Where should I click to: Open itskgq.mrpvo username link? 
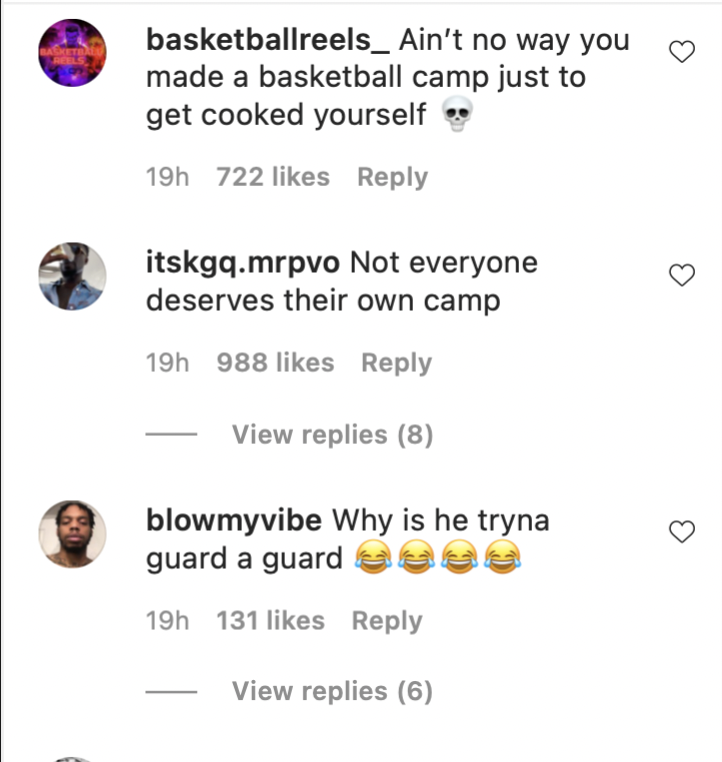pos(243,263)
